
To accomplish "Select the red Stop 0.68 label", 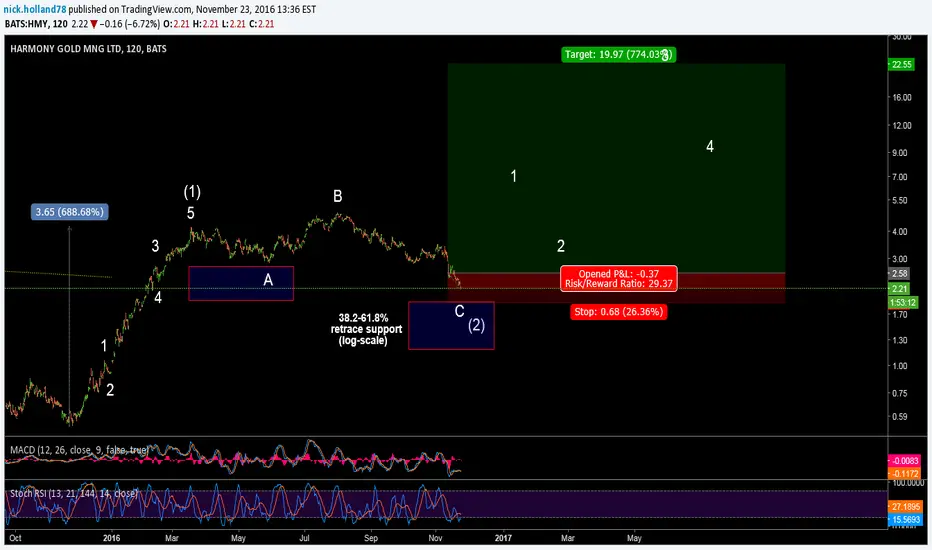I will 618,312.
